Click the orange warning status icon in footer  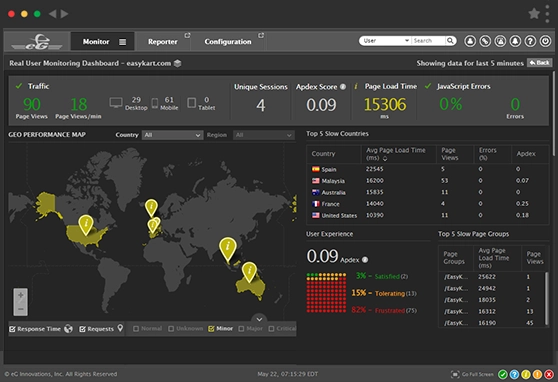(537, 374)
